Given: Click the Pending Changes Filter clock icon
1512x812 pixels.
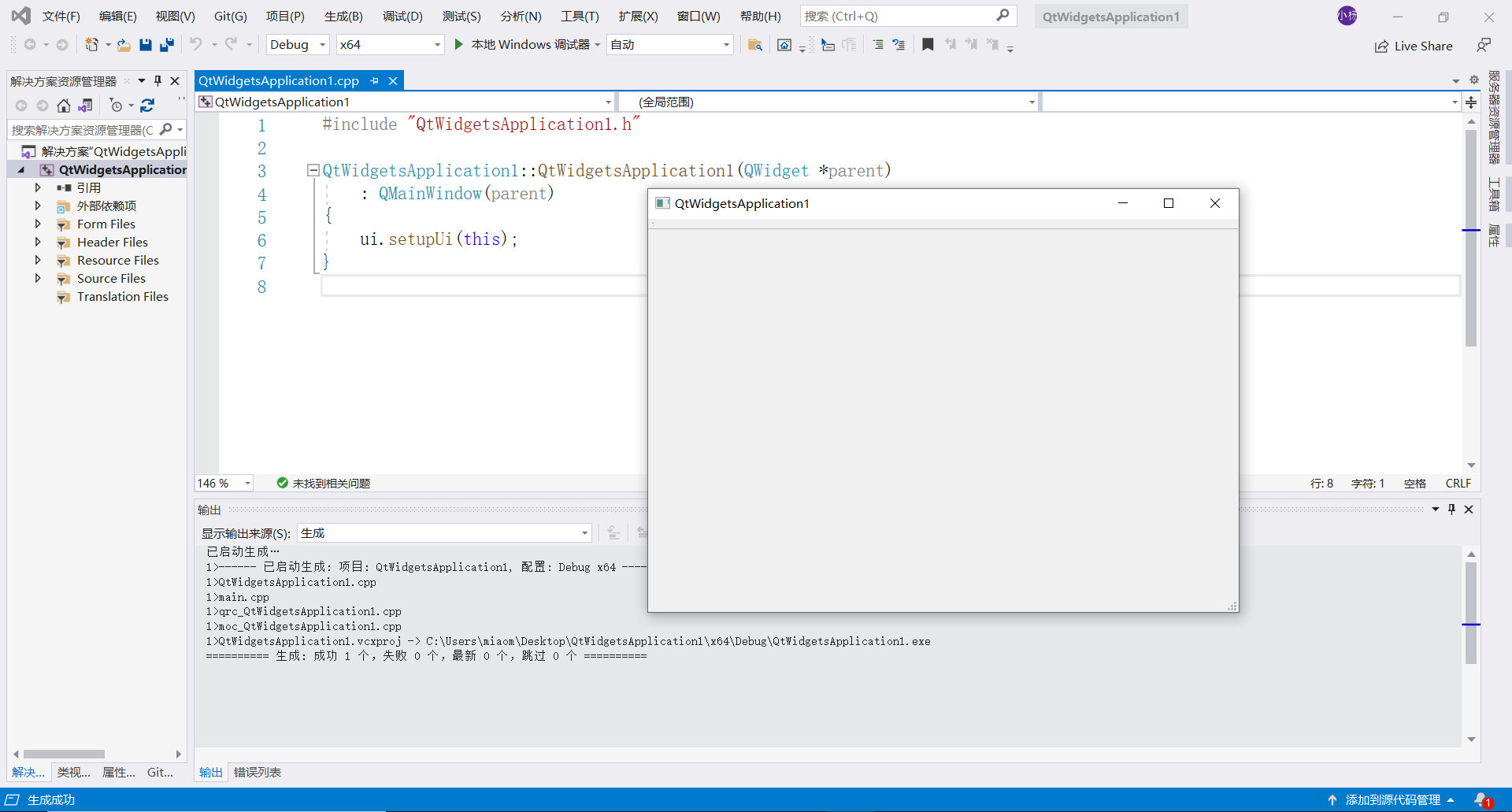Looking at the screenshot, I should click(117, 106).
